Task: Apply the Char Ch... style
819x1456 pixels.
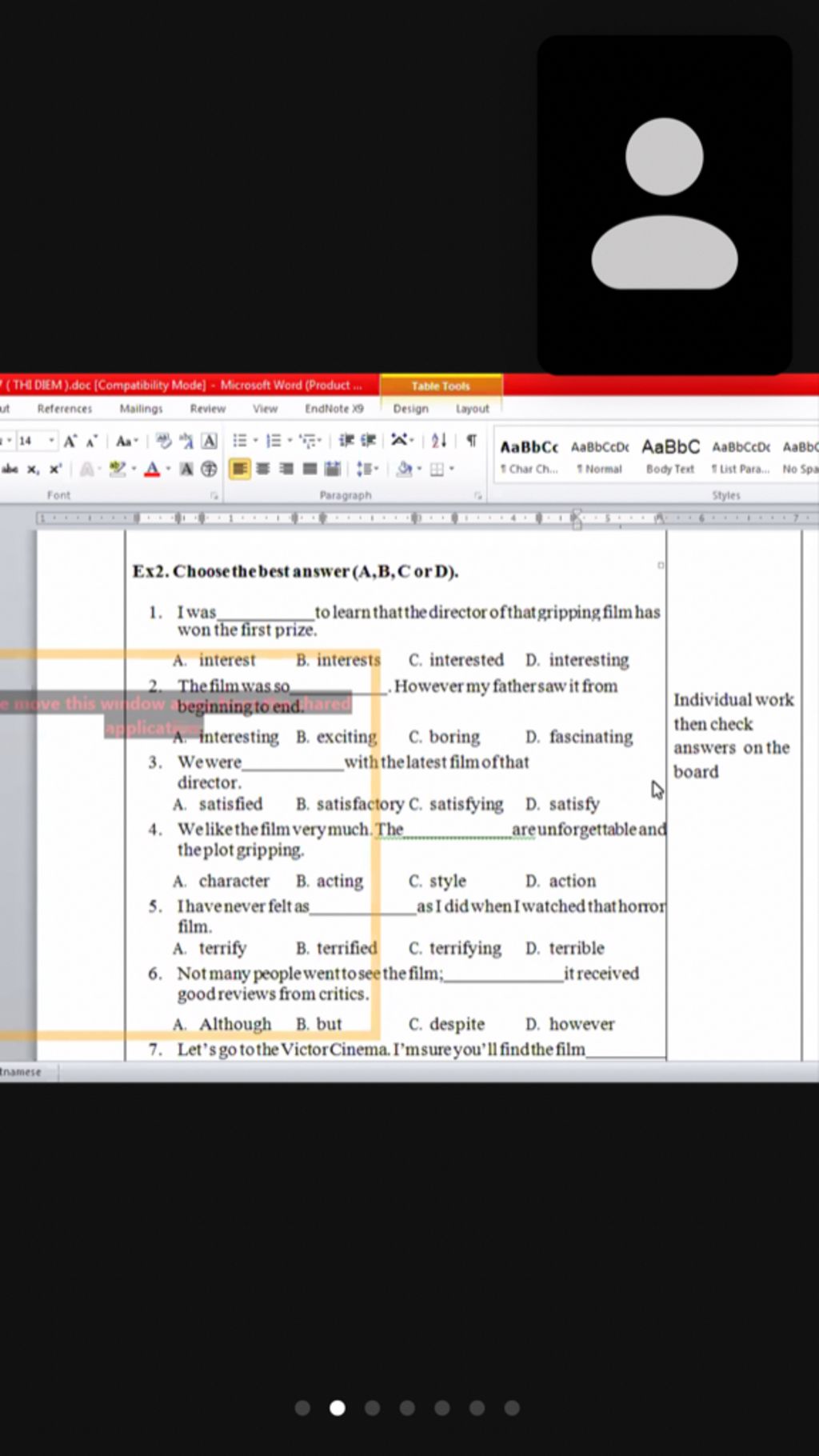Action: tap(529, 457)
